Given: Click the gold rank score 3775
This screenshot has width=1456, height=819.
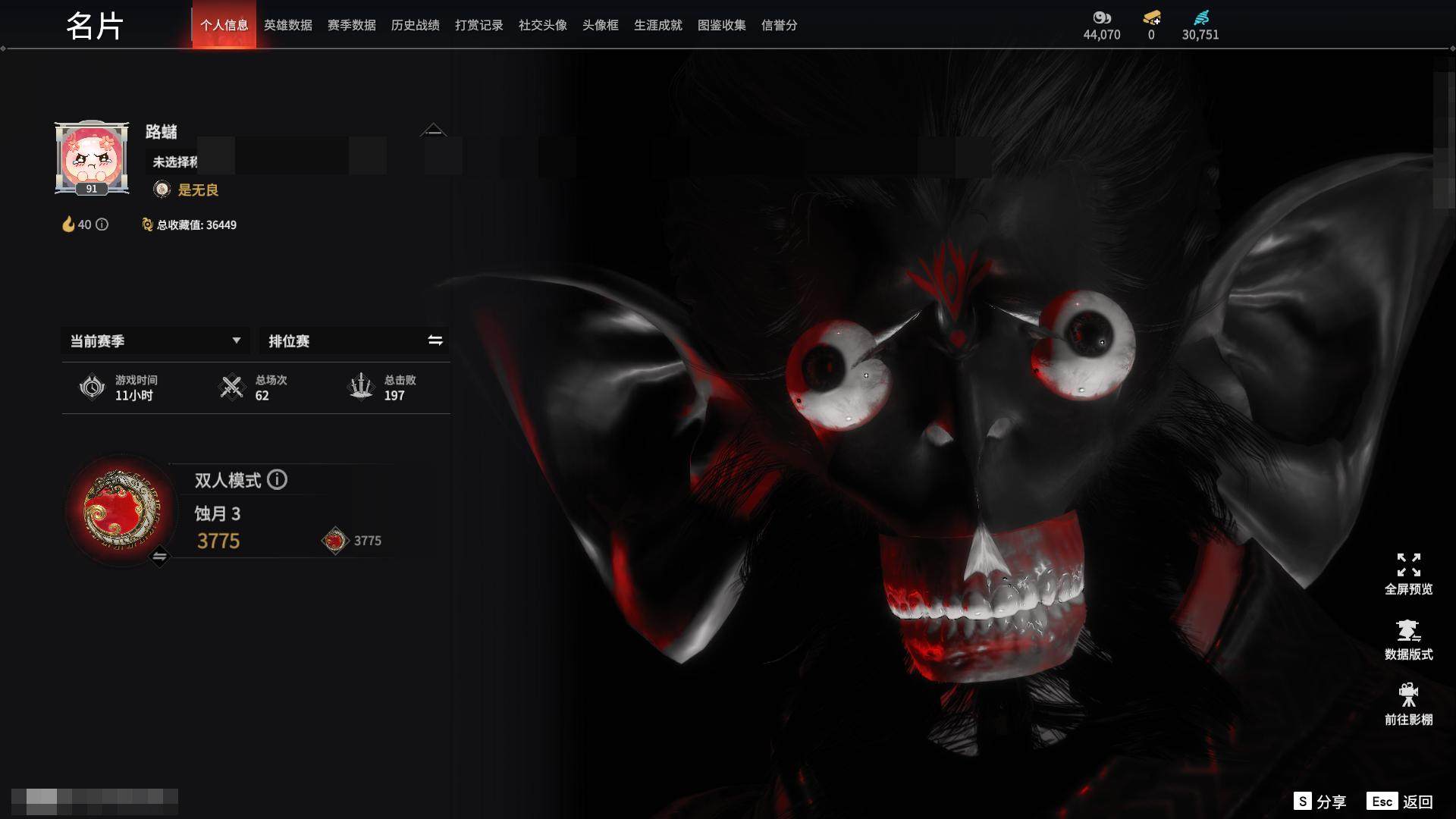Looking at the screenshot, I should (x=218, y=541).
